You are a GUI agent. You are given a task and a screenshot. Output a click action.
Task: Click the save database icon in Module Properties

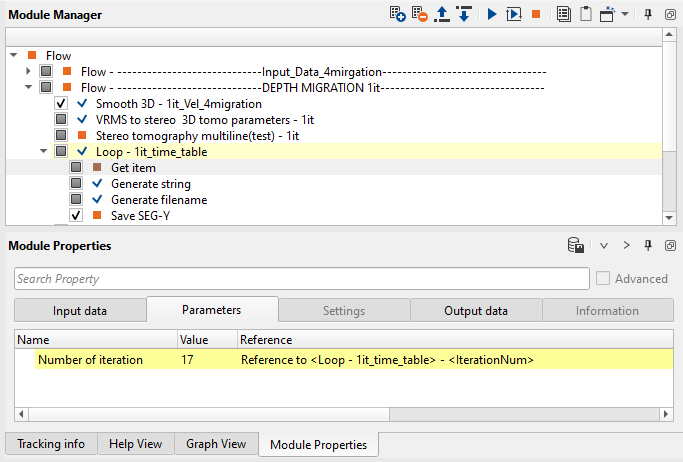[575, 246]
